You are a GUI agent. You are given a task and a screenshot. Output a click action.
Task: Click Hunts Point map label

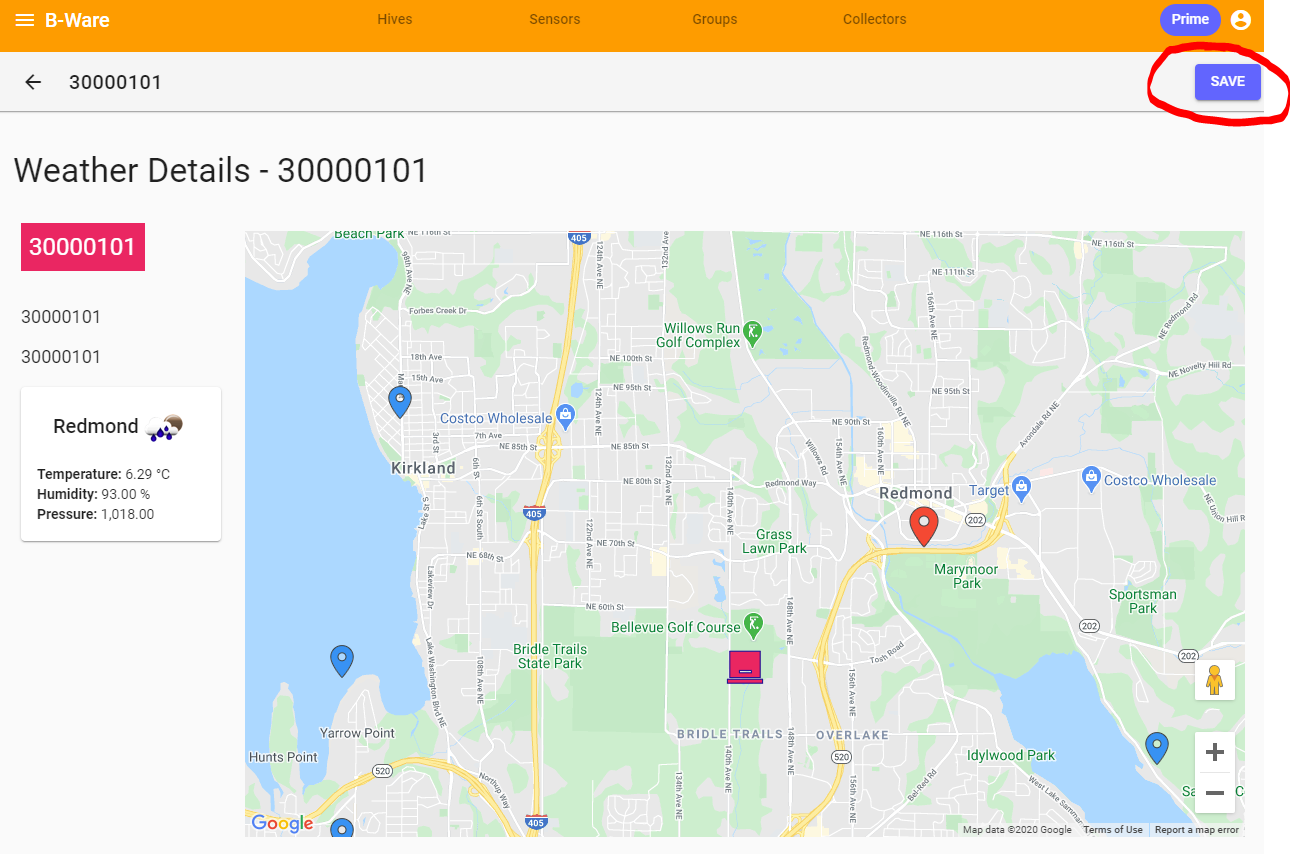tap(283, 757)
